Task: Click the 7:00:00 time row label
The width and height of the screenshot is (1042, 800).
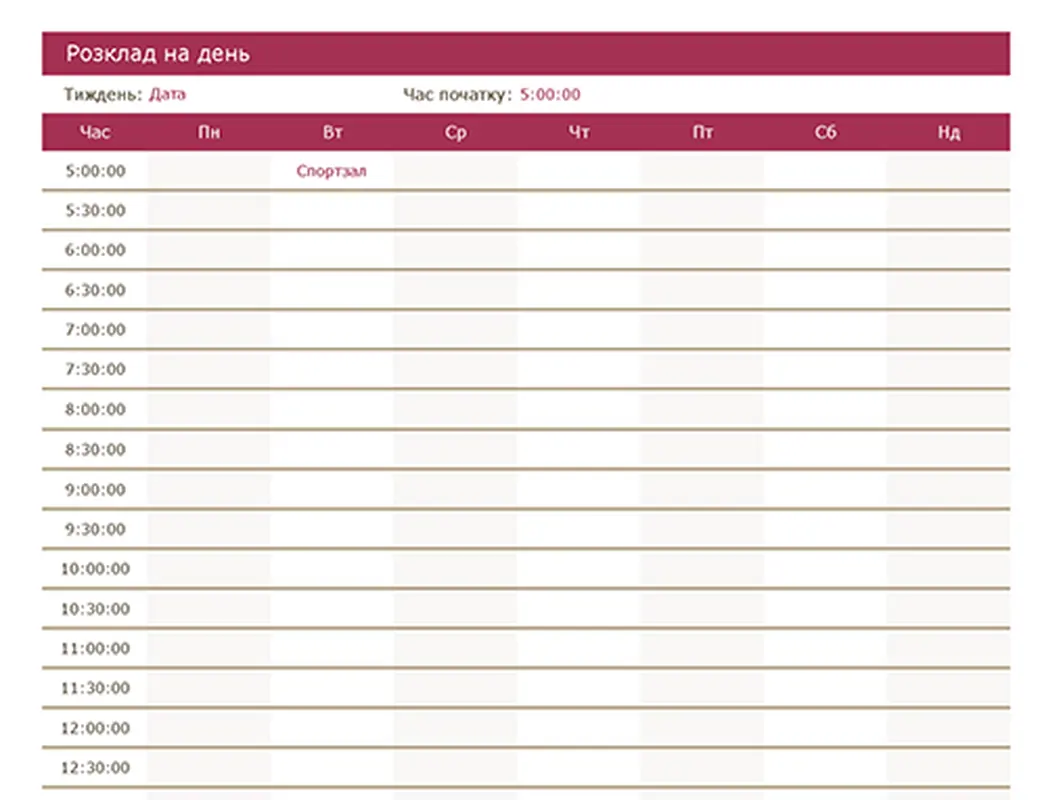Action: pos(95,330)
